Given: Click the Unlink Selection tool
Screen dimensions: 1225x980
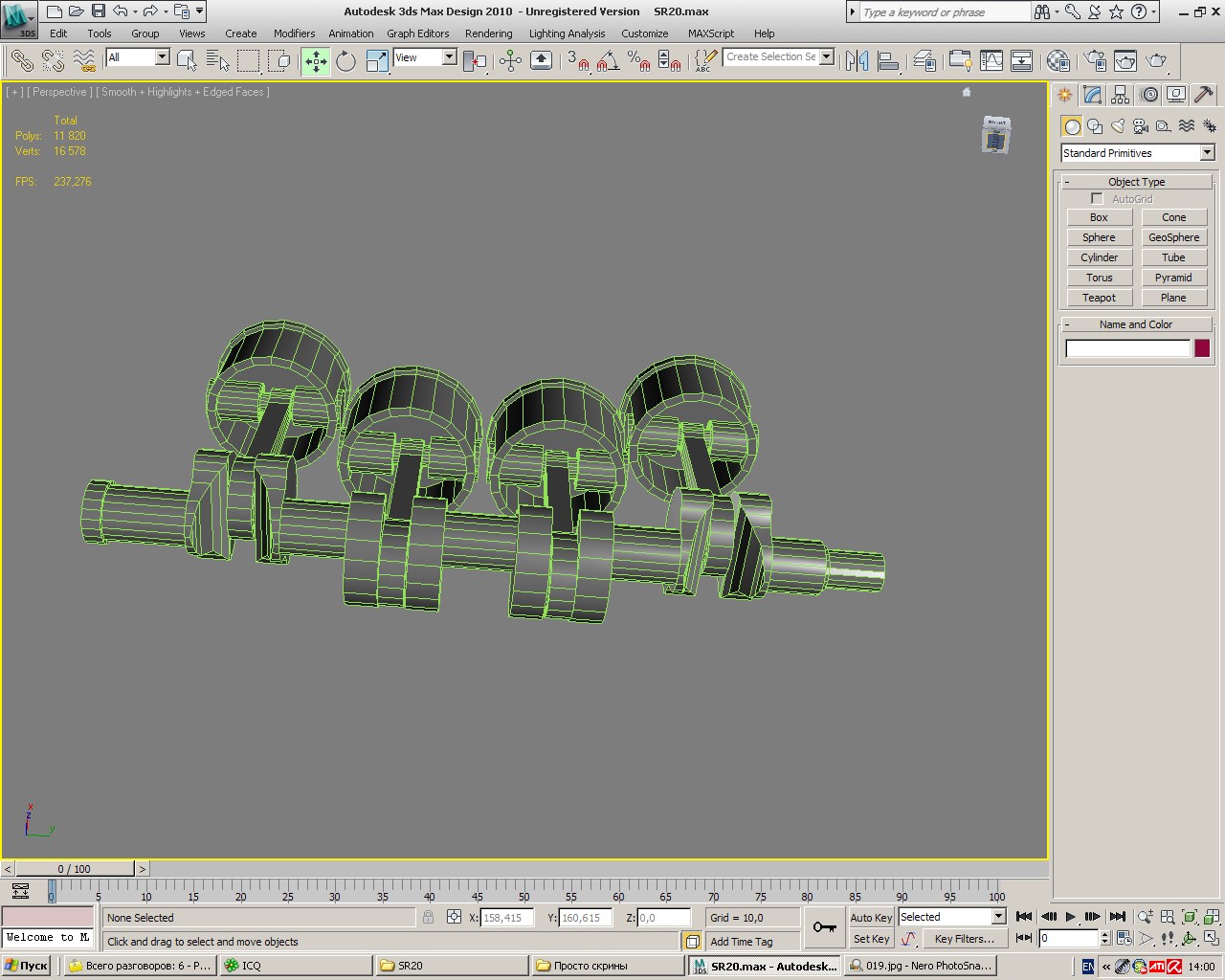Looking at the screenshot, I should [x=53, y=61].
